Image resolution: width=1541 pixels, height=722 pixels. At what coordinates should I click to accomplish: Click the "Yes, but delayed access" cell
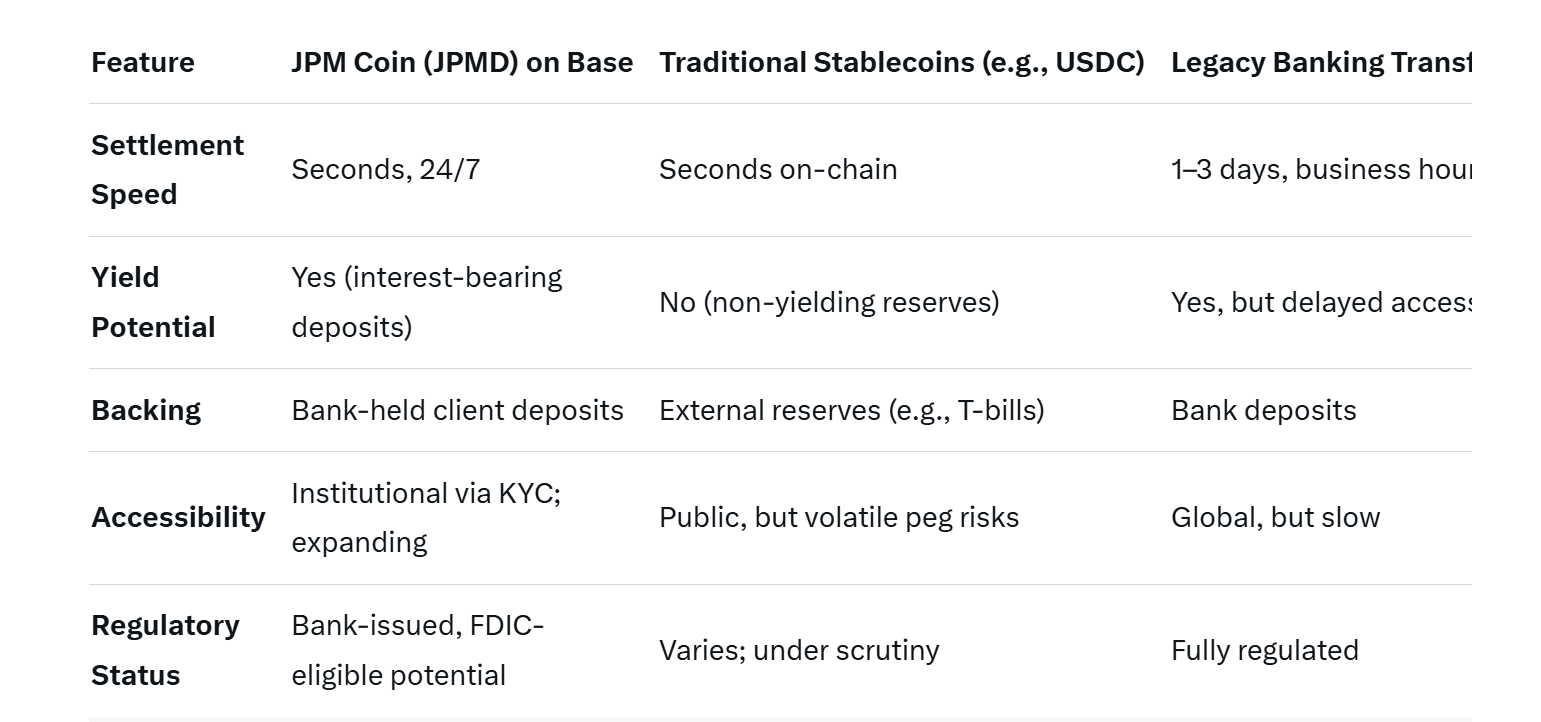[x=1318, y=302]
